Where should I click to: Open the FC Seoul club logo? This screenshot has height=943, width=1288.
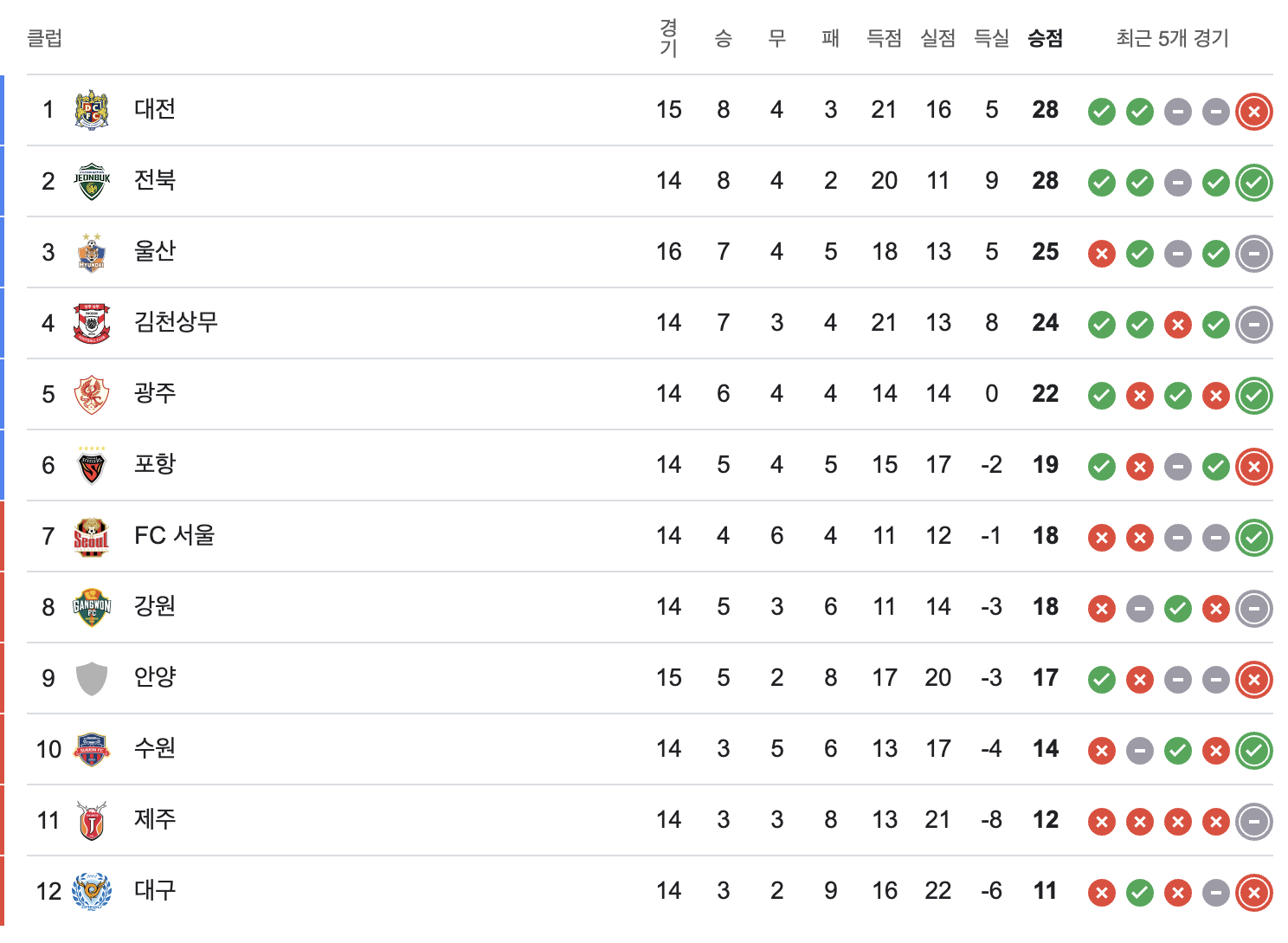click(92, 536)
